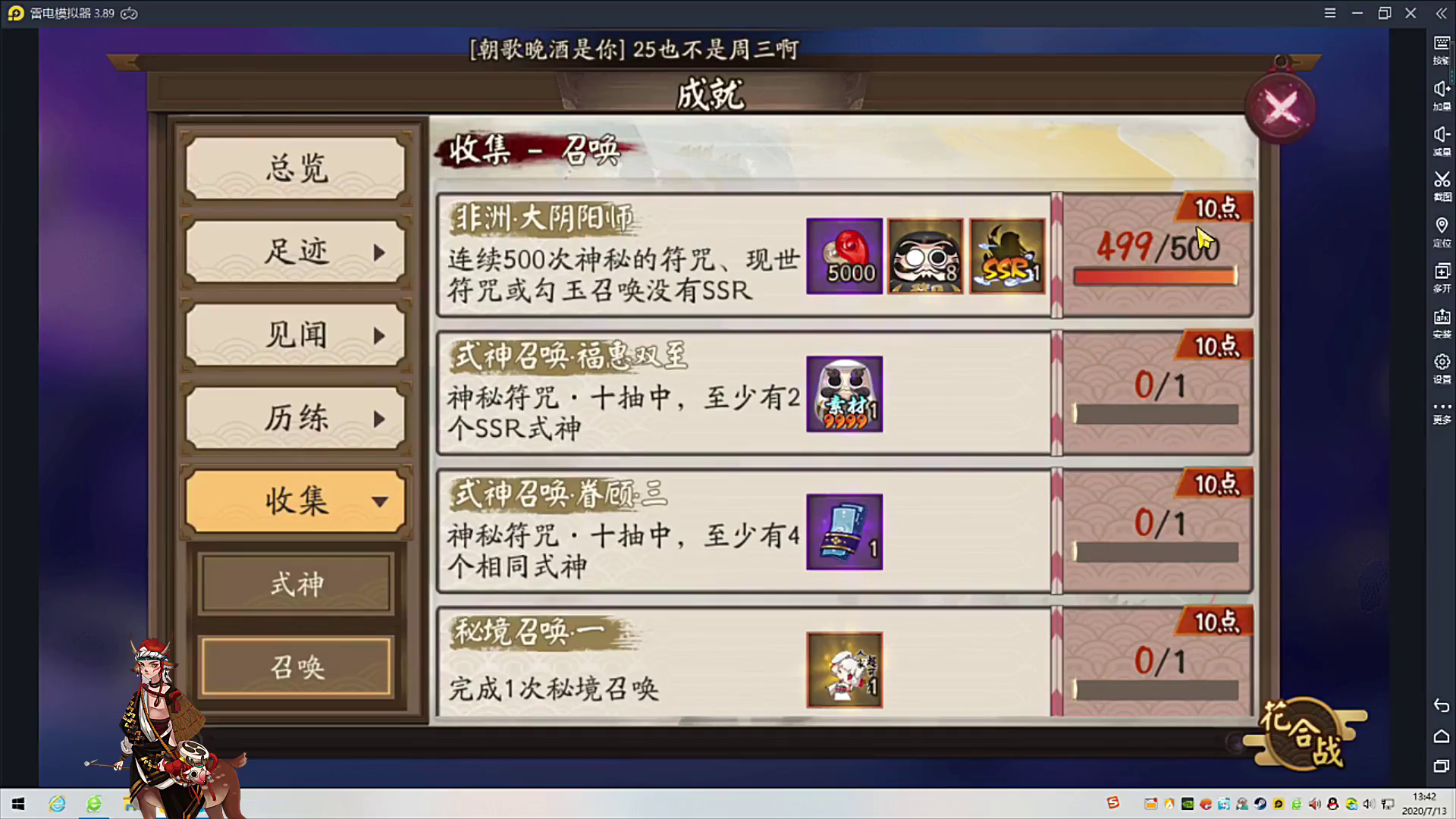
Task: Click the 秘境召唤 shikigami reward icon
Action: pyautogui.click(x=844, y=670)
